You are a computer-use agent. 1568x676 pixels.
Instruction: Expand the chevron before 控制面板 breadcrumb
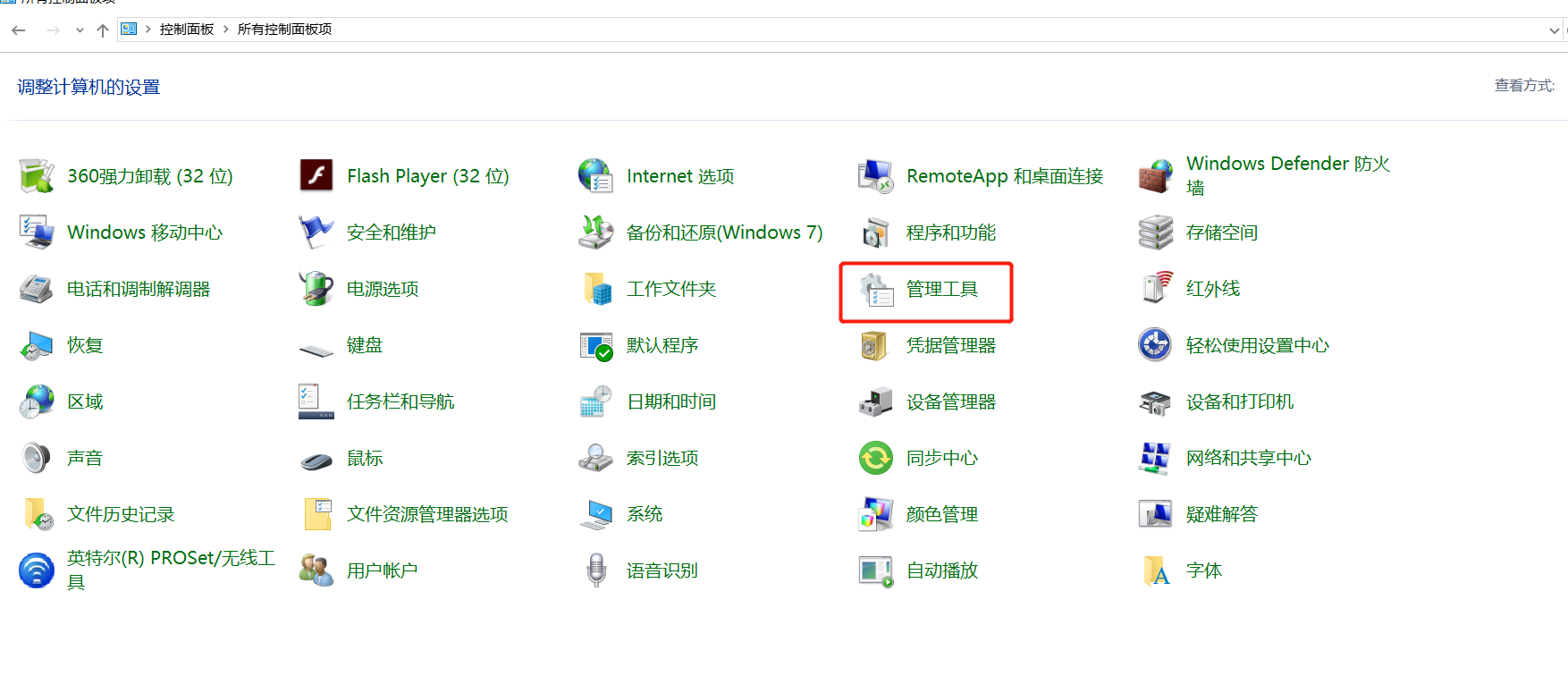148,30
